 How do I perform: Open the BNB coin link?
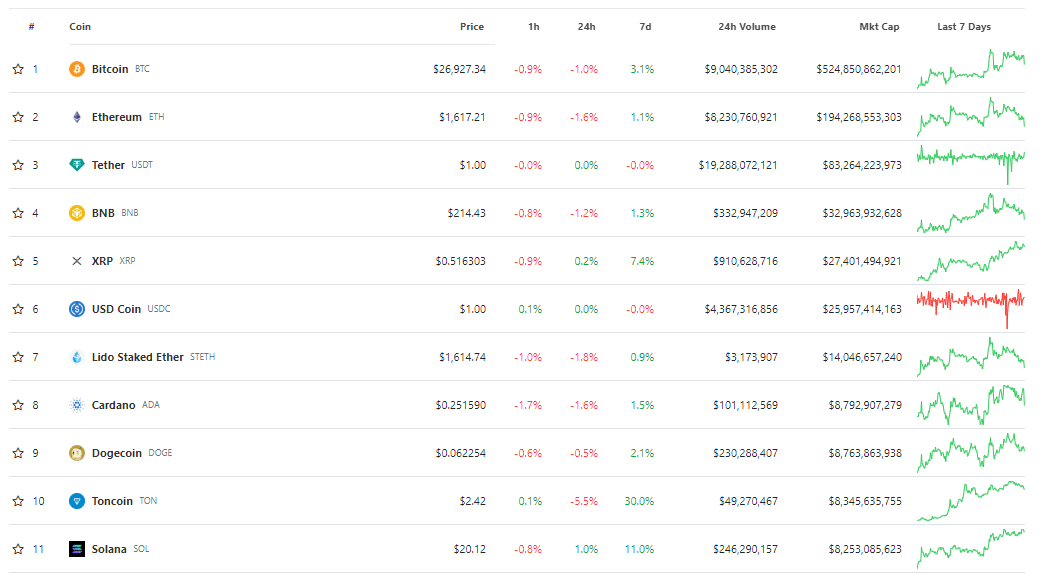pos(103,213)
